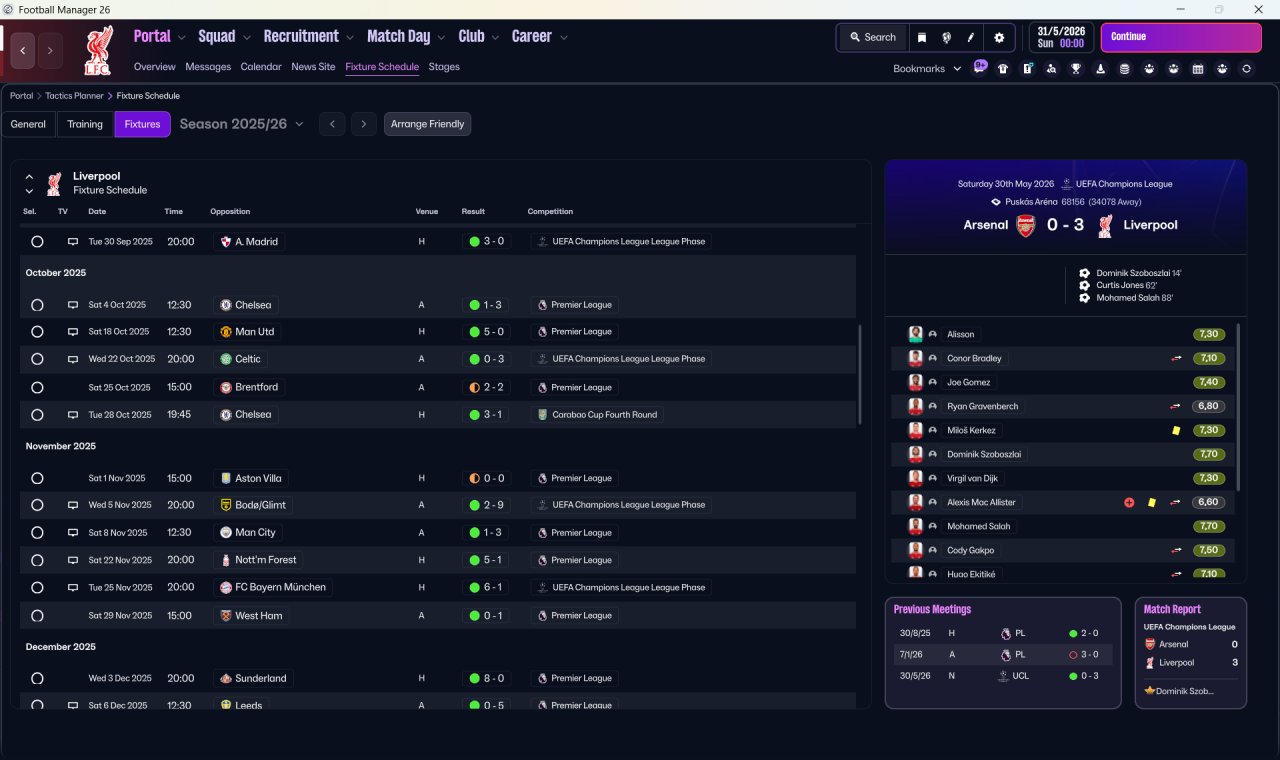Screen dimensions: 1280x760
Task: Click the Continue button
Action: point(1181,37)
